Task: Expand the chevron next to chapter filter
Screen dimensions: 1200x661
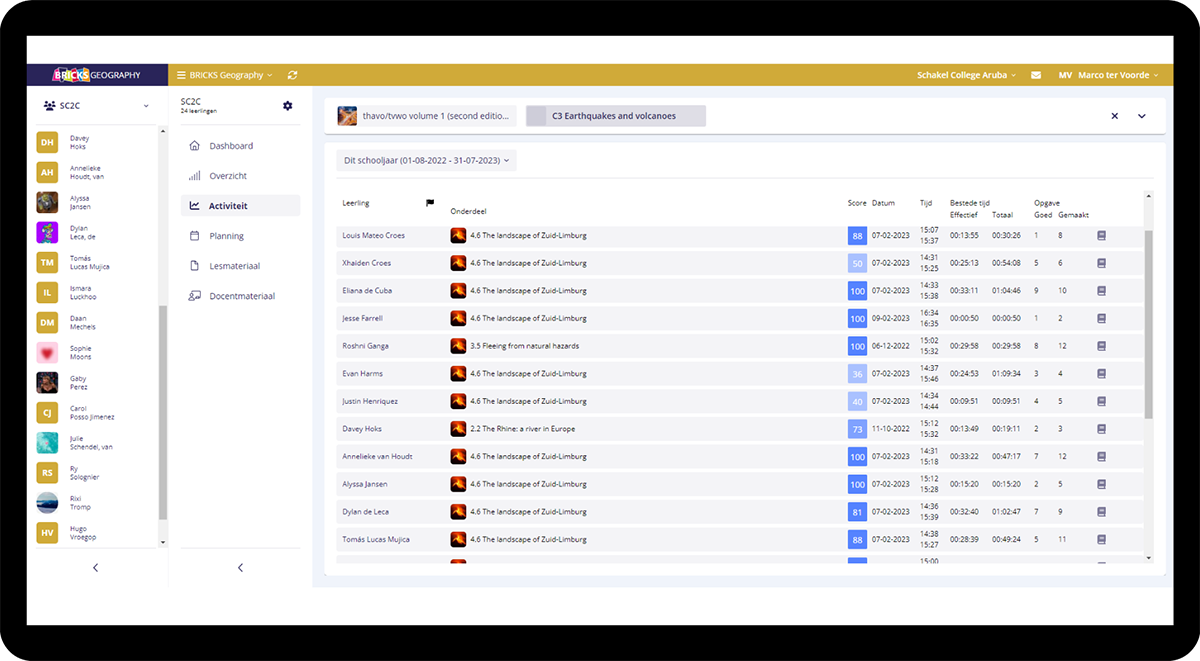Action: click(1141, 116)
